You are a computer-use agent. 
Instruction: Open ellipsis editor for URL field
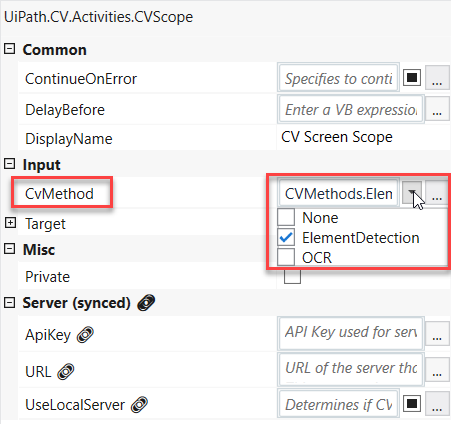[437, 370]
